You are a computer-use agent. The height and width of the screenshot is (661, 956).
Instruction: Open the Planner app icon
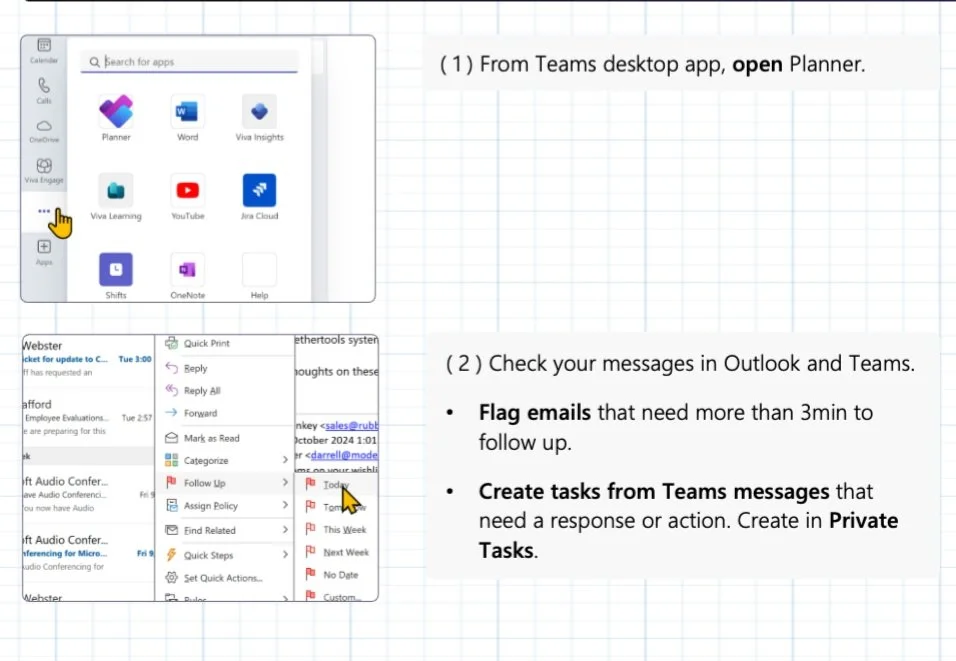[x=116, y=112]
